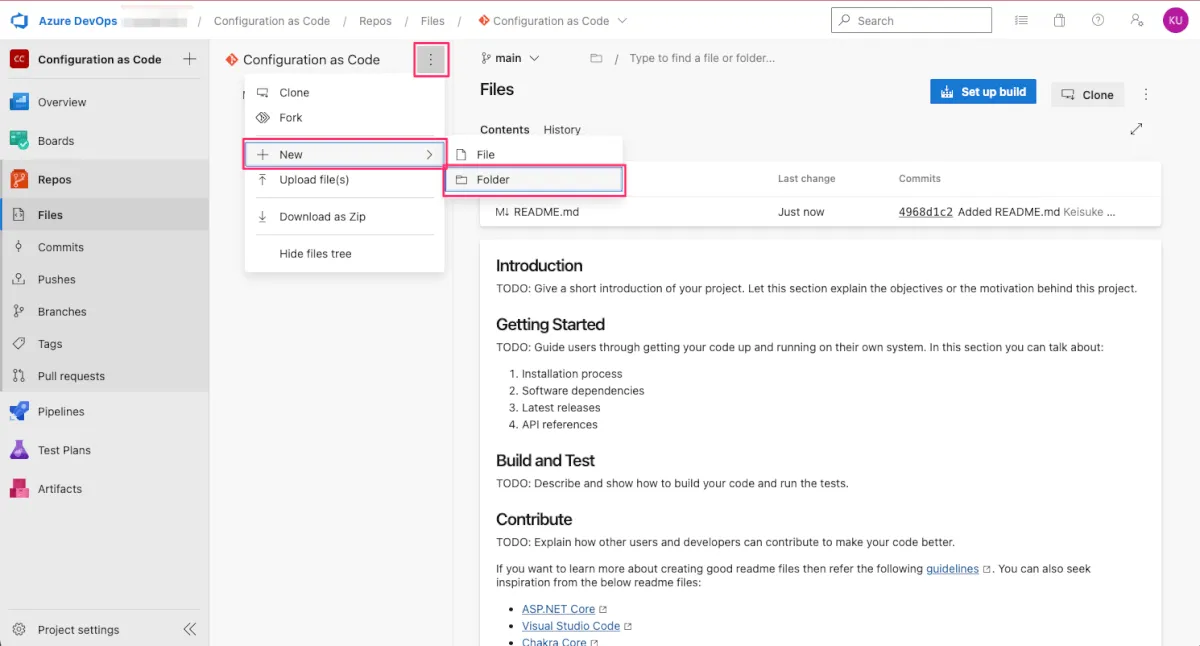Go to Test Plans in sidebar
The height and width of the screenshot is (646, 1200).
point(64,450)
